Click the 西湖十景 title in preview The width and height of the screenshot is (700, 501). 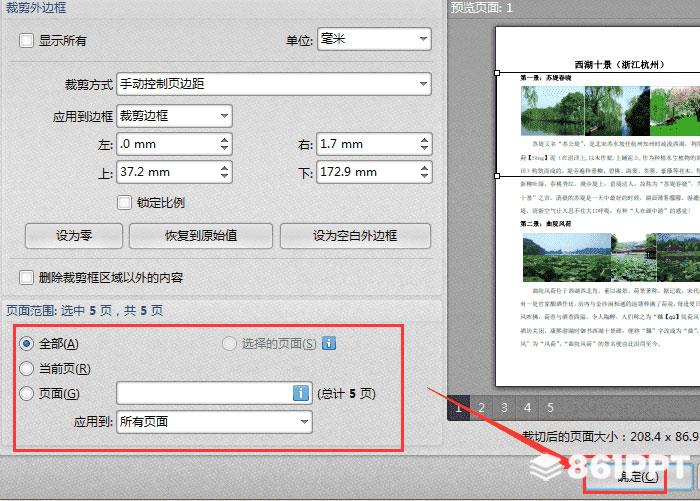[x=619, y=65]
